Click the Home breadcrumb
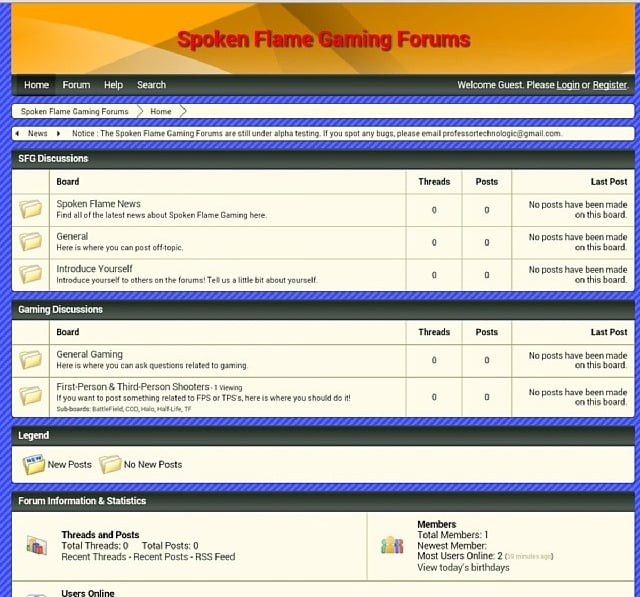This screenshot has height=597, width=640. pyautogui.click(x=161, y=111)
